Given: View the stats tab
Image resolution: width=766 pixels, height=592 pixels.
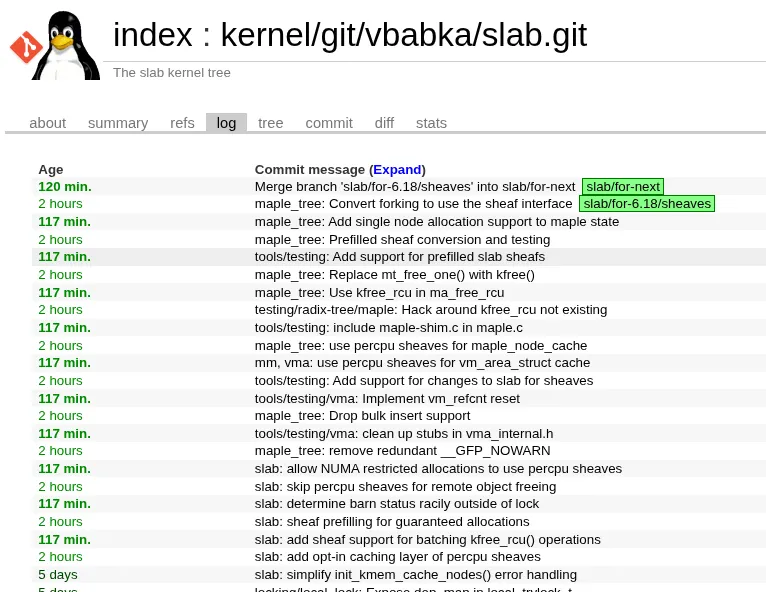Looking at the screenshot, I should [431, 123].
